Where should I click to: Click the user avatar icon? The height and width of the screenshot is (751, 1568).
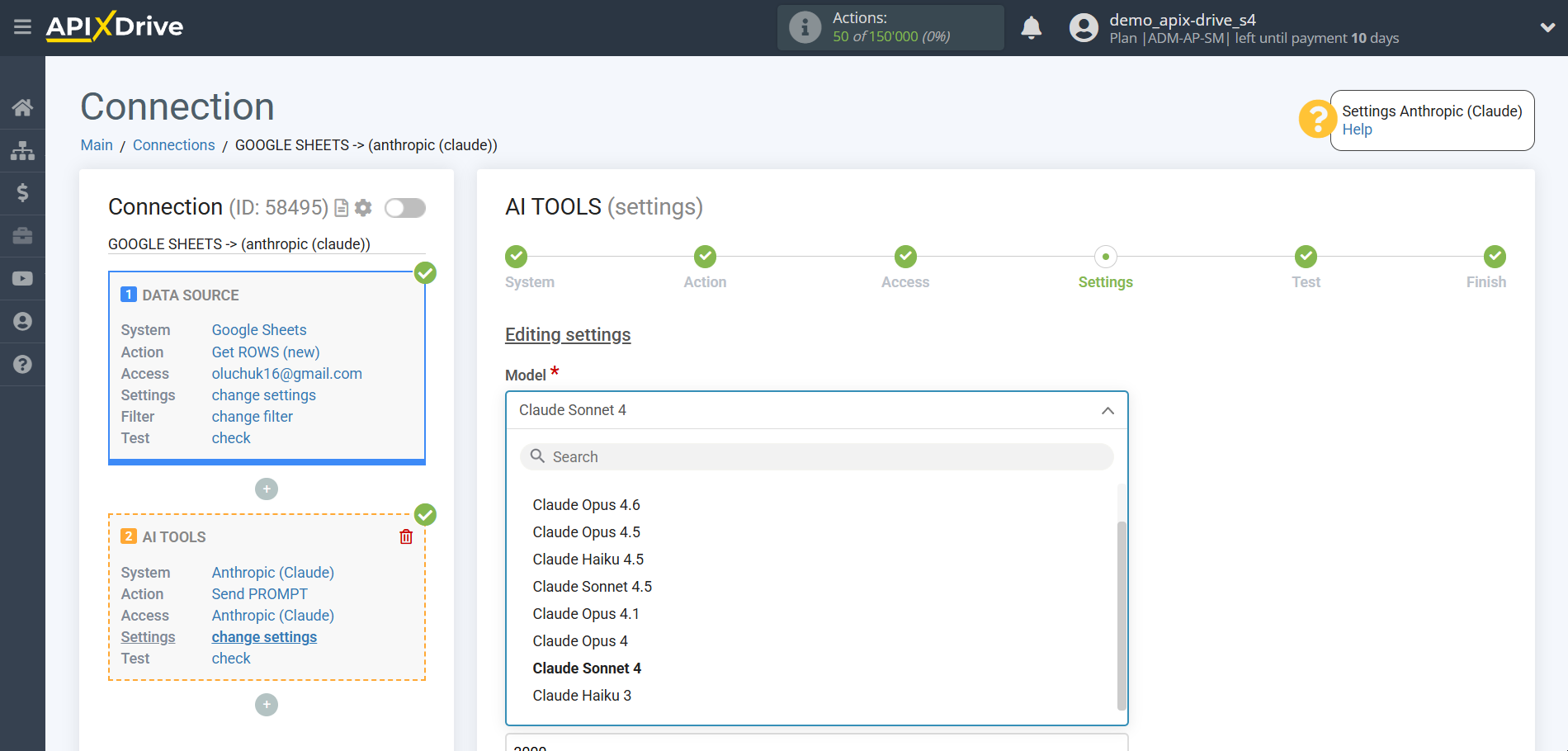[x=1084, y=28]
